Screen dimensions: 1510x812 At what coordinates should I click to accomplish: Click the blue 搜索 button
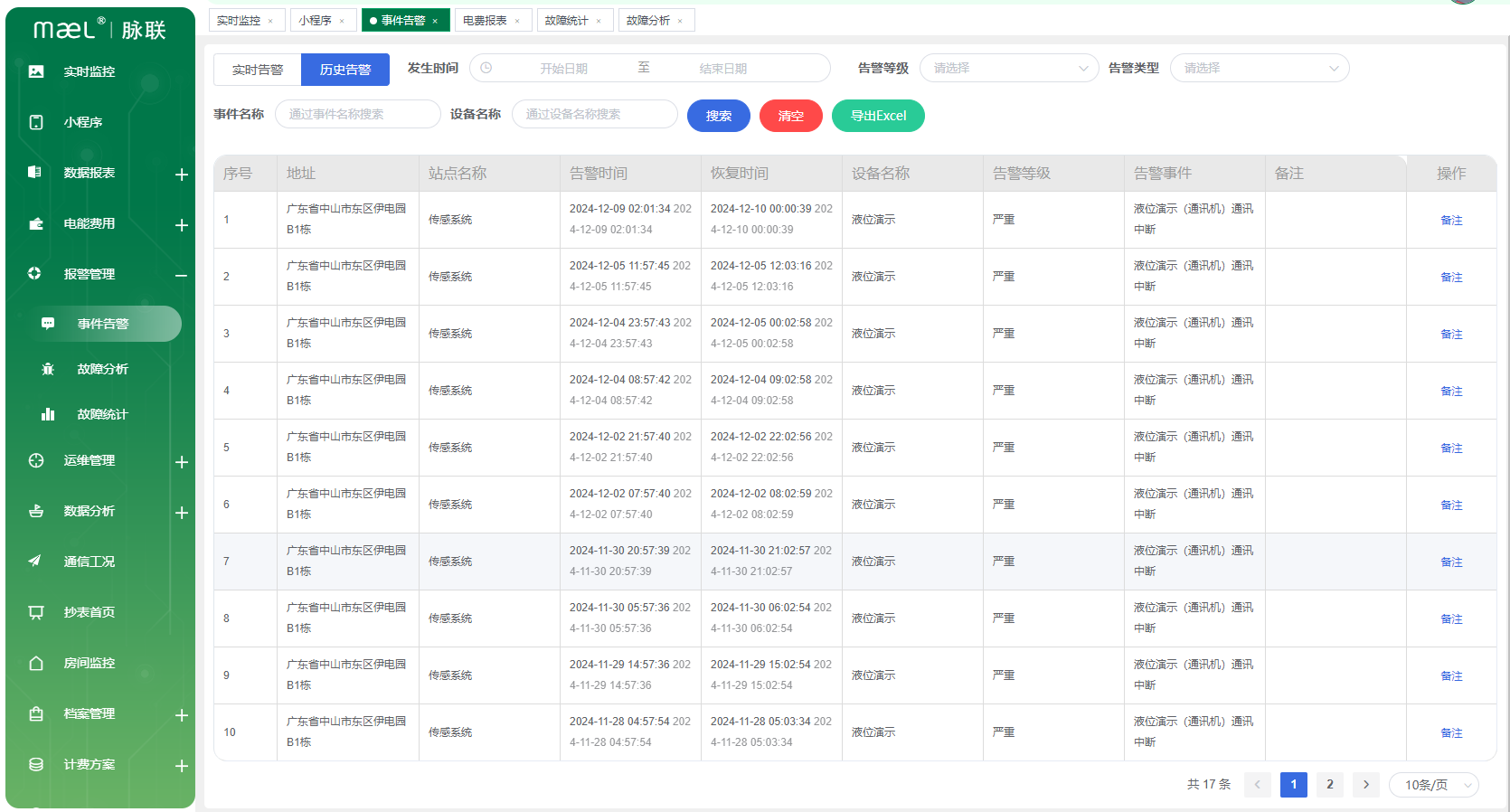pos(718,116)
